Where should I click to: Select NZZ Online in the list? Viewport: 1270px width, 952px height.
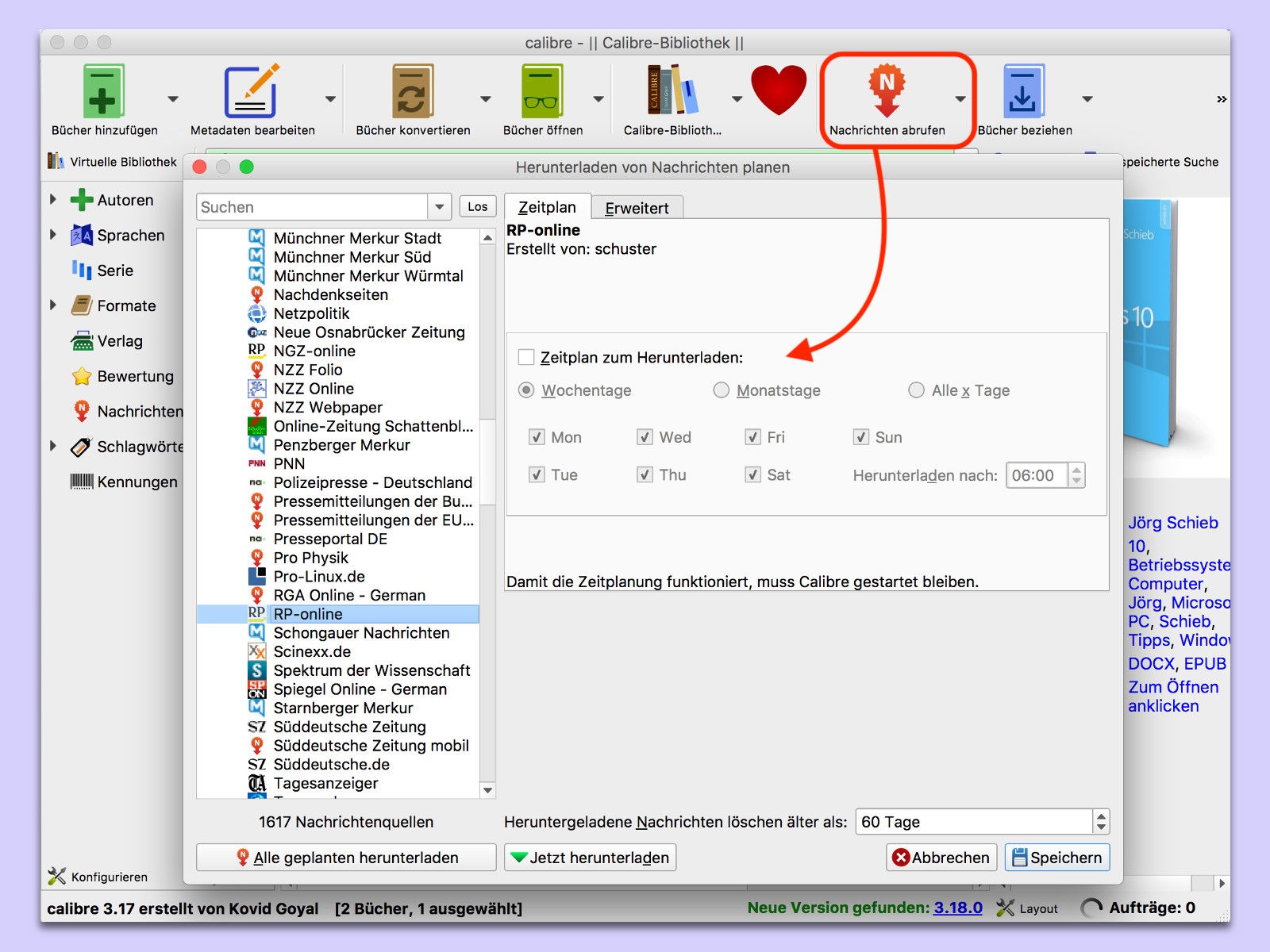pyautogui.click(x=314, y=389)
